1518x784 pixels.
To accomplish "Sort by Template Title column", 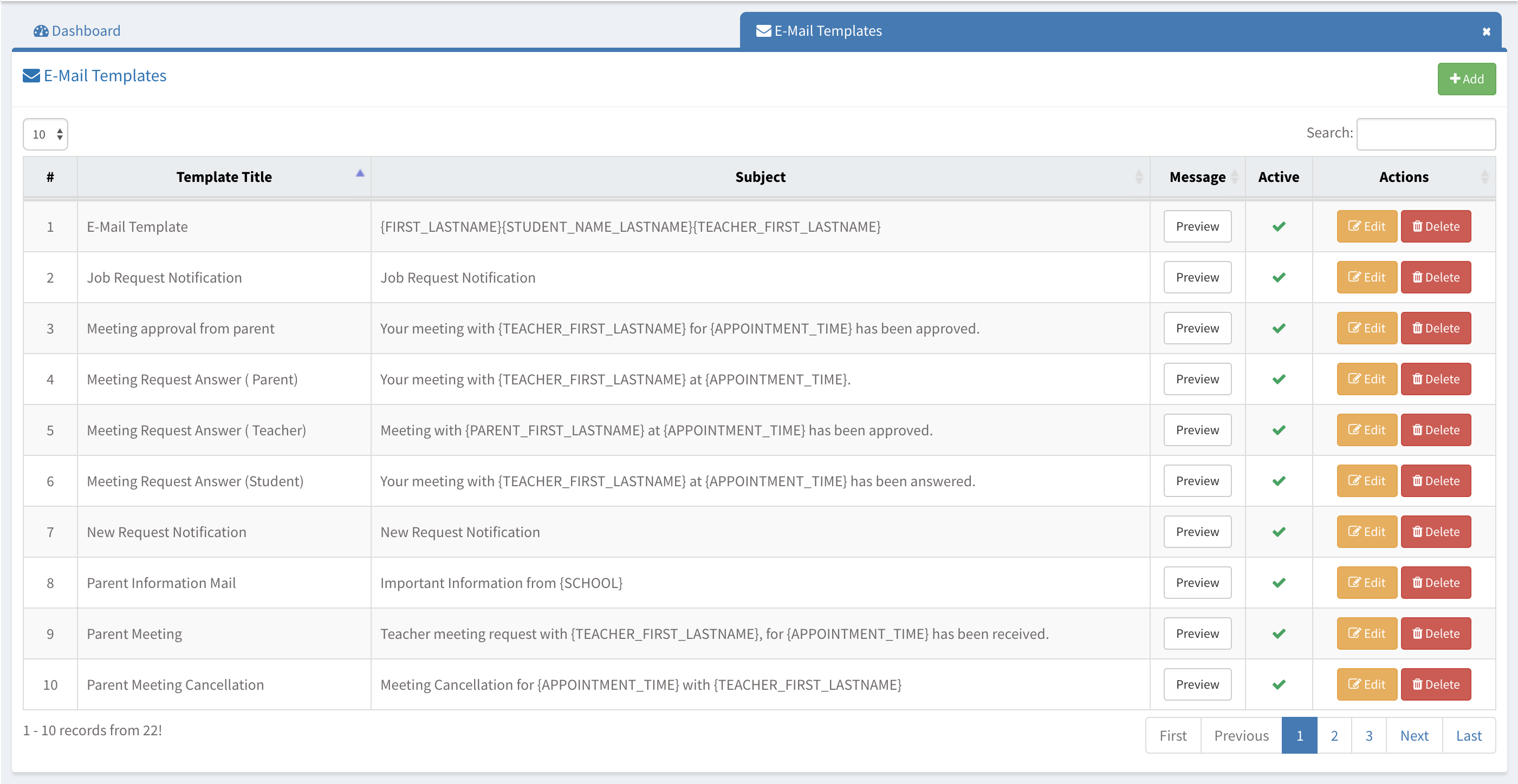I will (224, 177).
